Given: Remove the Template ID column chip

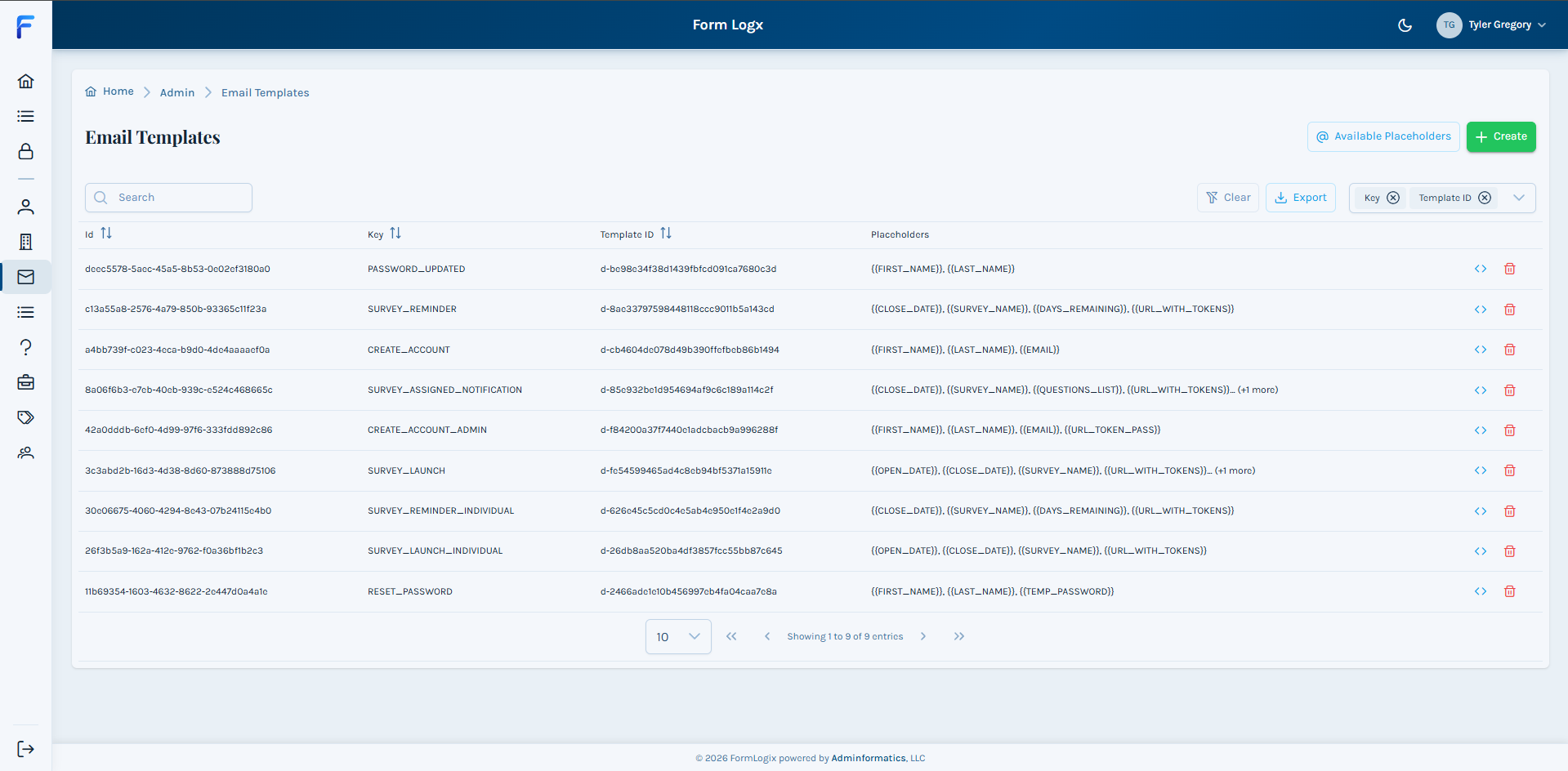Looking at the screenshot, I should [x=1485, y=198].
